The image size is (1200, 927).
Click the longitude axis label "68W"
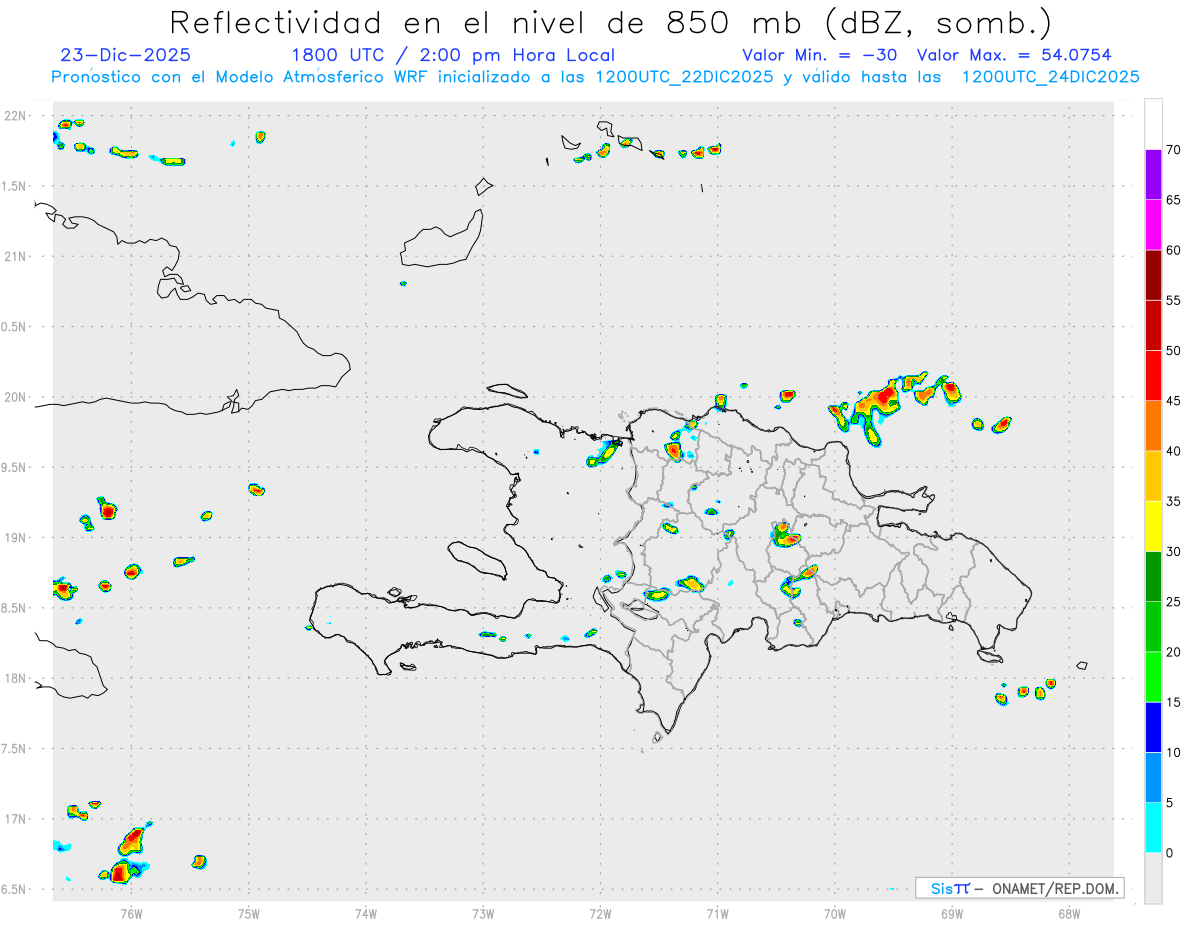pyautogui.click(x=1069, y=913)
